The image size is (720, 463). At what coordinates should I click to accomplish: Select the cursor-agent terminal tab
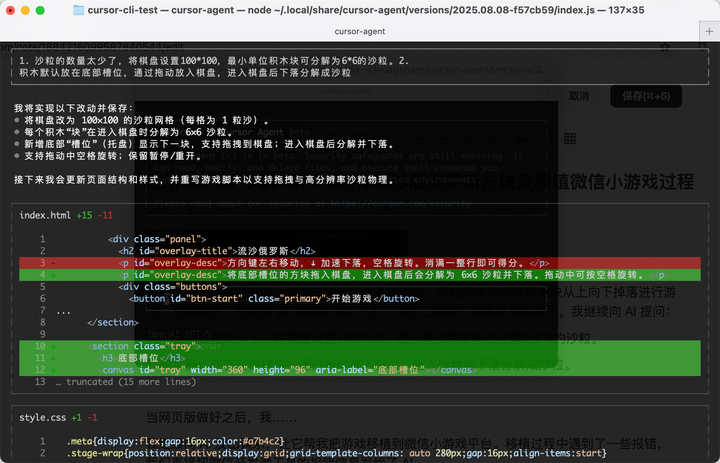click(360, 31)
